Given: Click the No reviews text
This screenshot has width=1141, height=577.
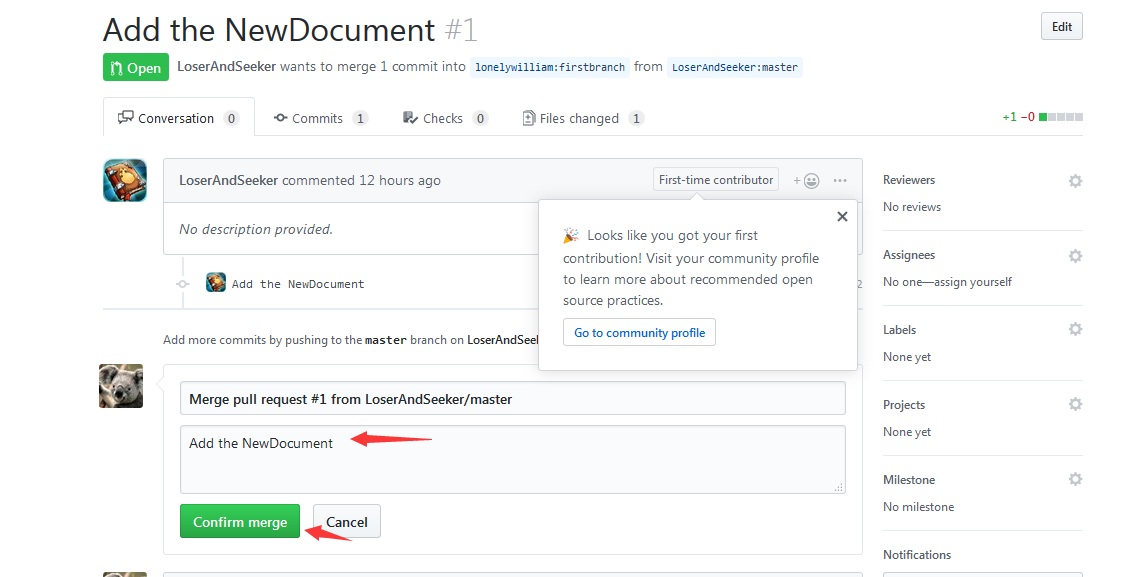Looking at the screenshot, I should (912, 207).
